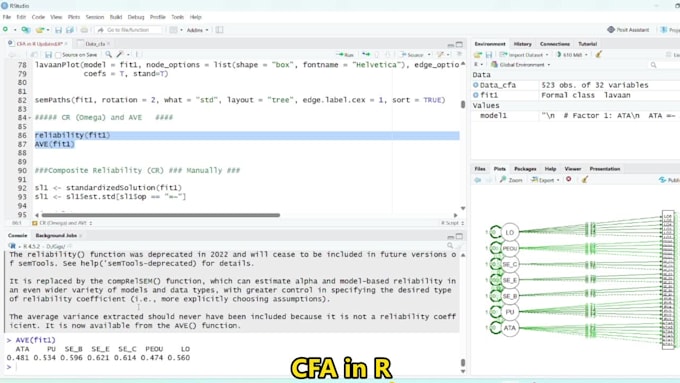Image resolution: width=680 pixels, height=383 pixels.
Task: Save the current script from editor toolbar
Action: click(x=48, y=55)
